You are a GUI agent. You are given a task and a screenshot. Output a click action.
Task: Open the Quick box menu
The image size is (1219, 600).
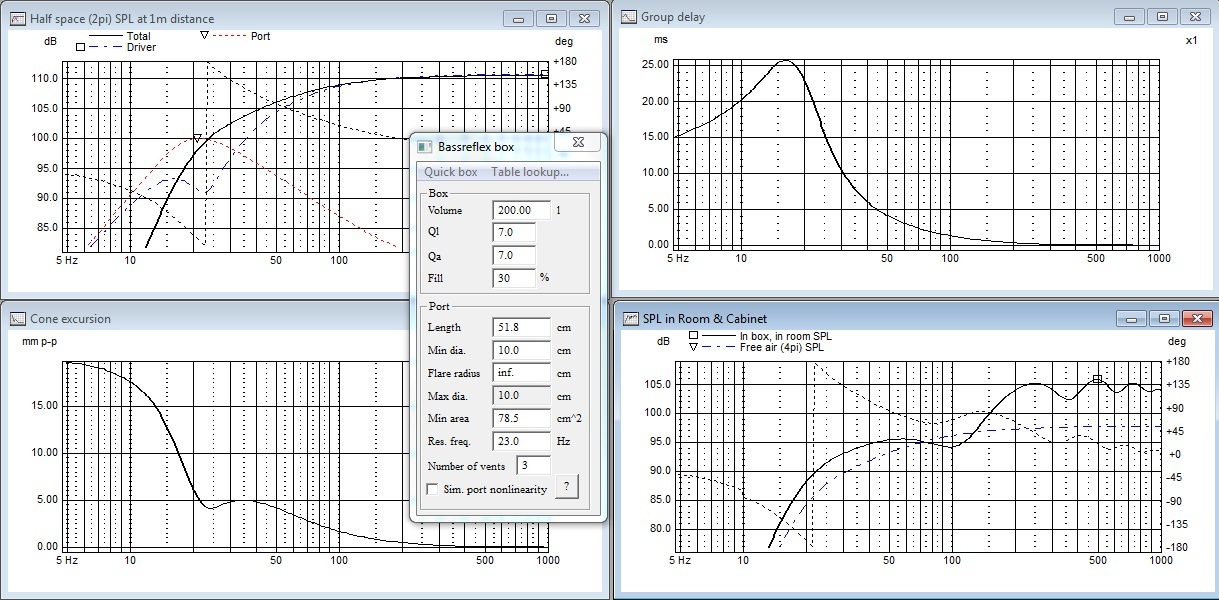pyautogui.click(x=450, y=172)
